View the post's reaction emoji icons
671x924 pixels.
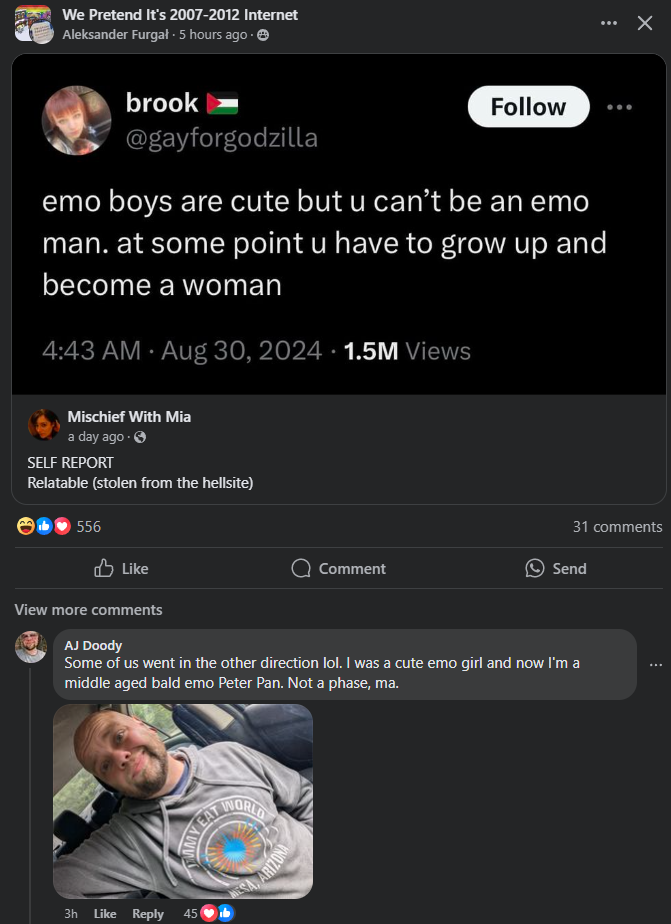tap(44, 526)
